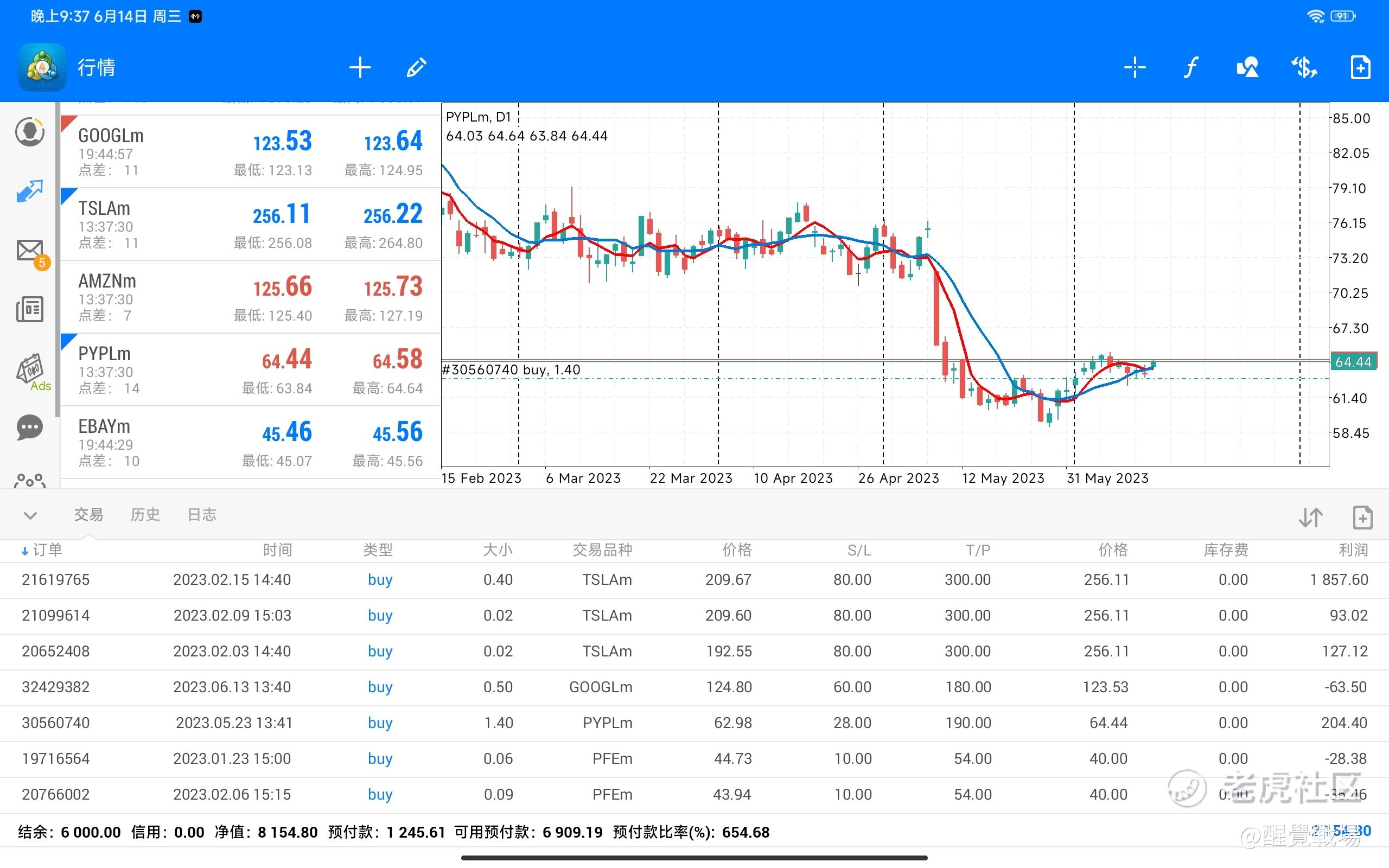Select order 21099614 row
This screenshot has height=868, width=1389.
coord(694,616)
